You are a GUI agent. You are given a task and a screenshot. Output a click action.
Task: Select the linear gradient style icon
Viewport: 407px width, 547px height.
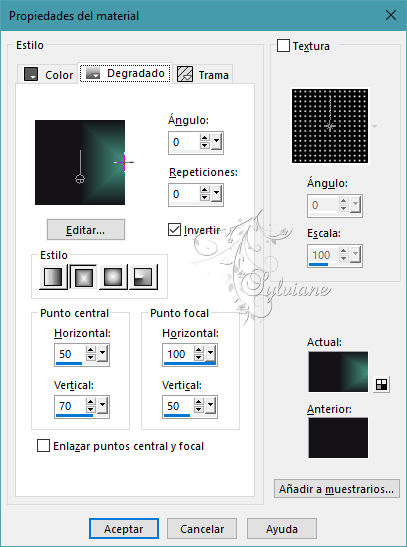pos(53,277)
